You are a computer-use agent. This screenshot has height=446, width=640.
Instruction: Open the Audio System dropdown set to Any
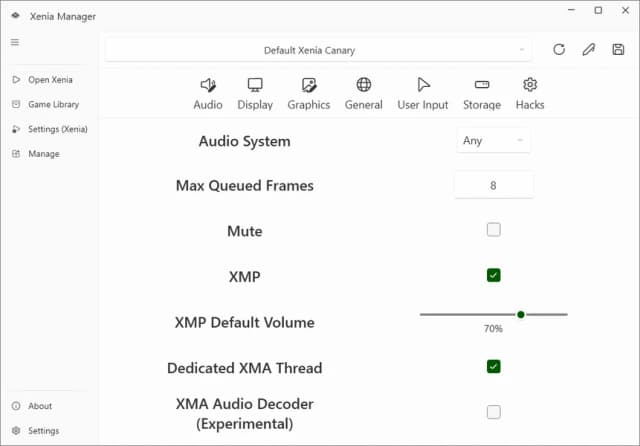coord(493,140)
